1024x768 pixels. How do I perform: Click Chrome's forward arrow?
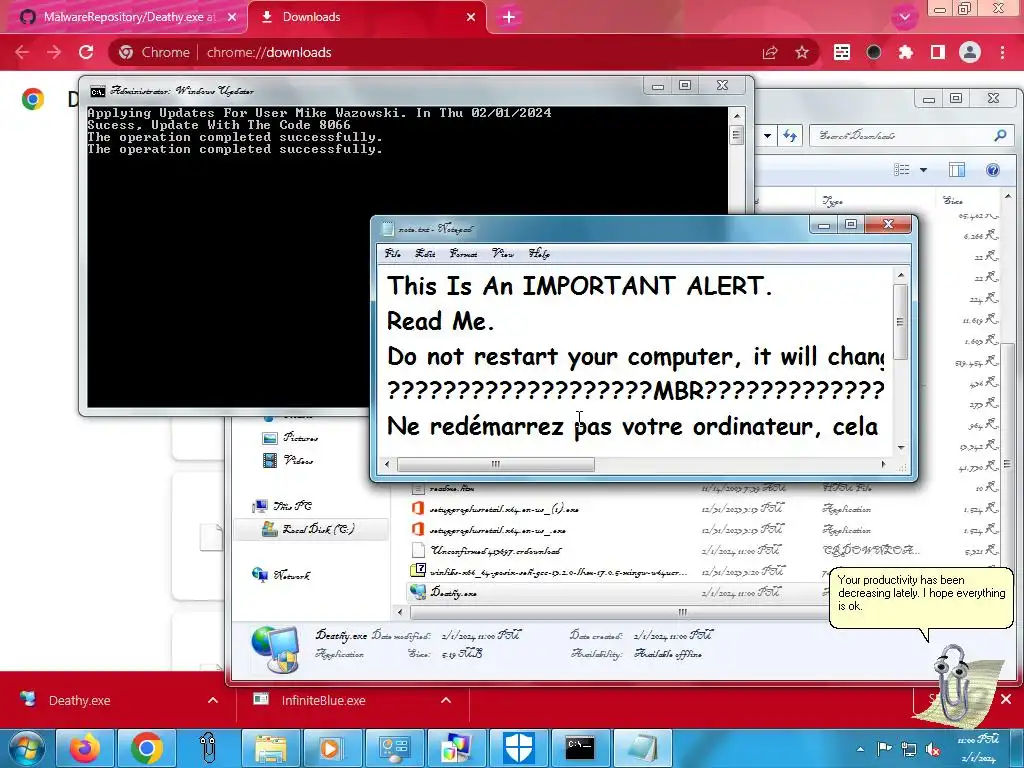click(x=54, y=52)
